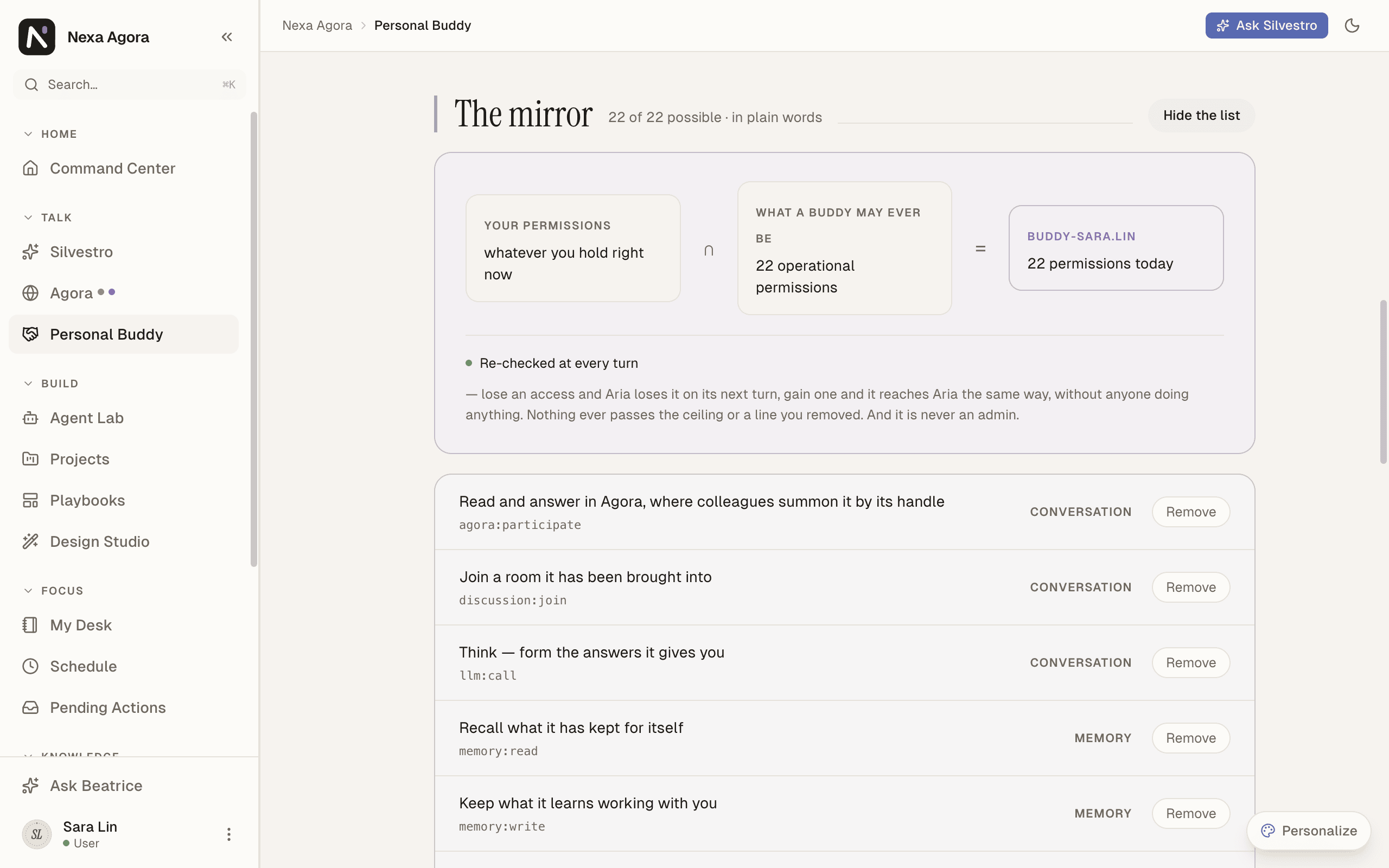Image resolution: width=1389 pixels, height=868 pixels.
Task: Collapse the HOME section
Action: (28, 134)
